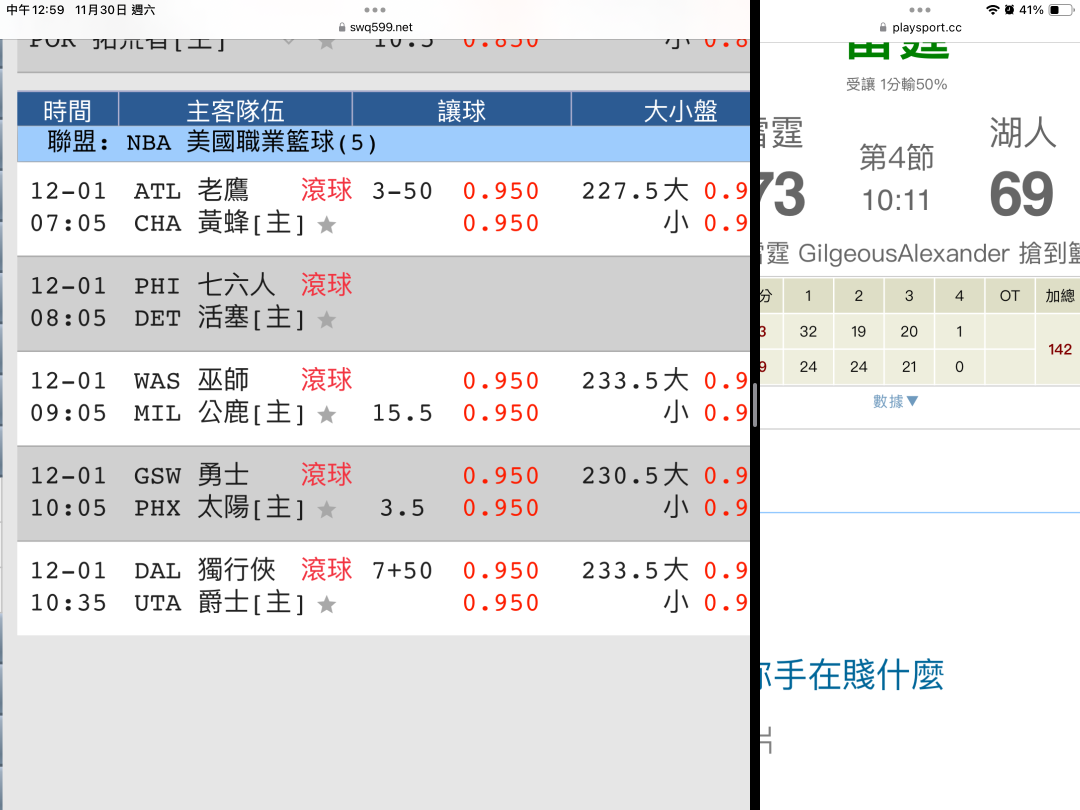
Task: Select the 大小盤 column header
Action: pos(661,110)
